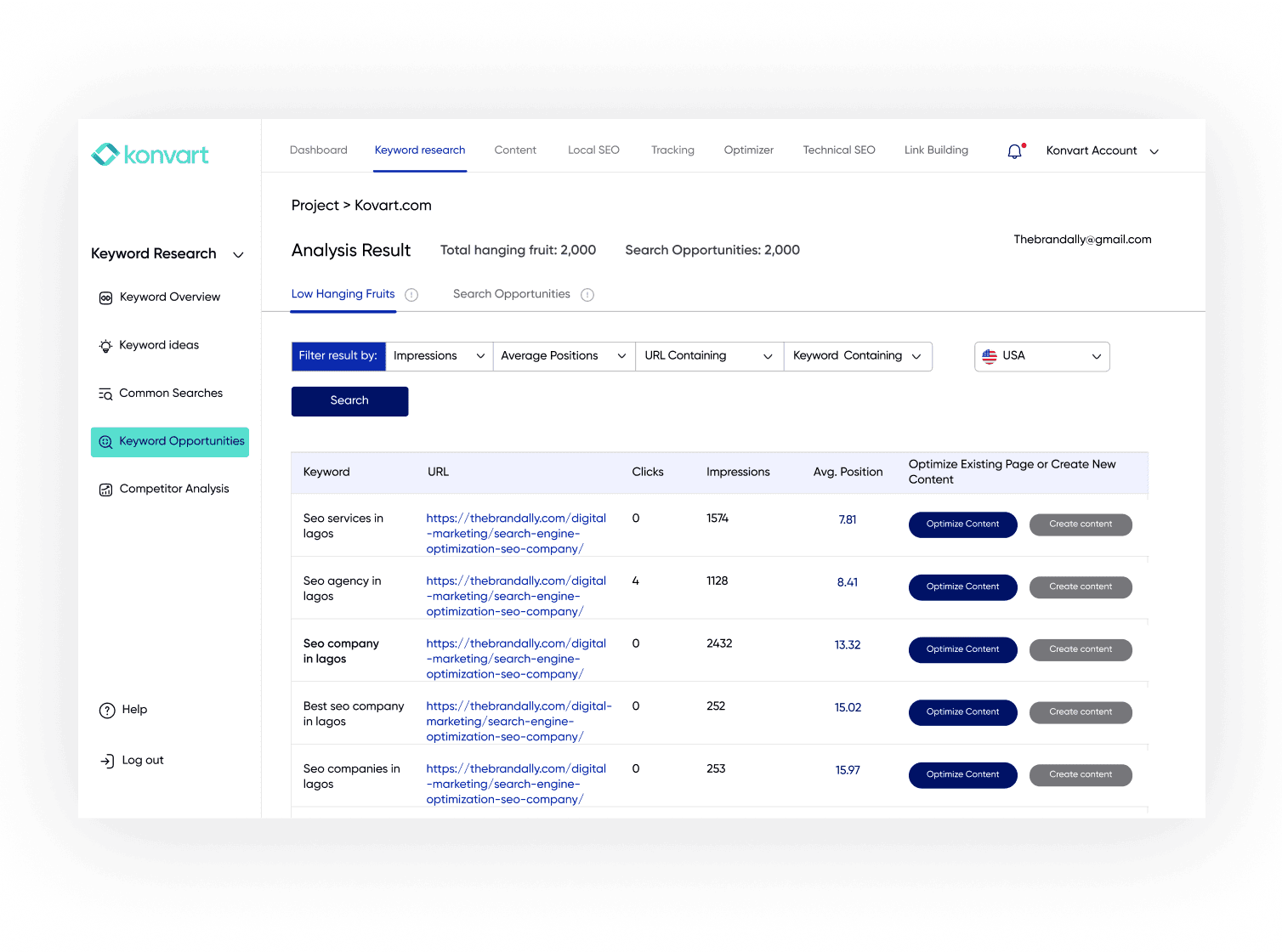
Task: Click the Help question mark icon
Action: pos(106,710)
